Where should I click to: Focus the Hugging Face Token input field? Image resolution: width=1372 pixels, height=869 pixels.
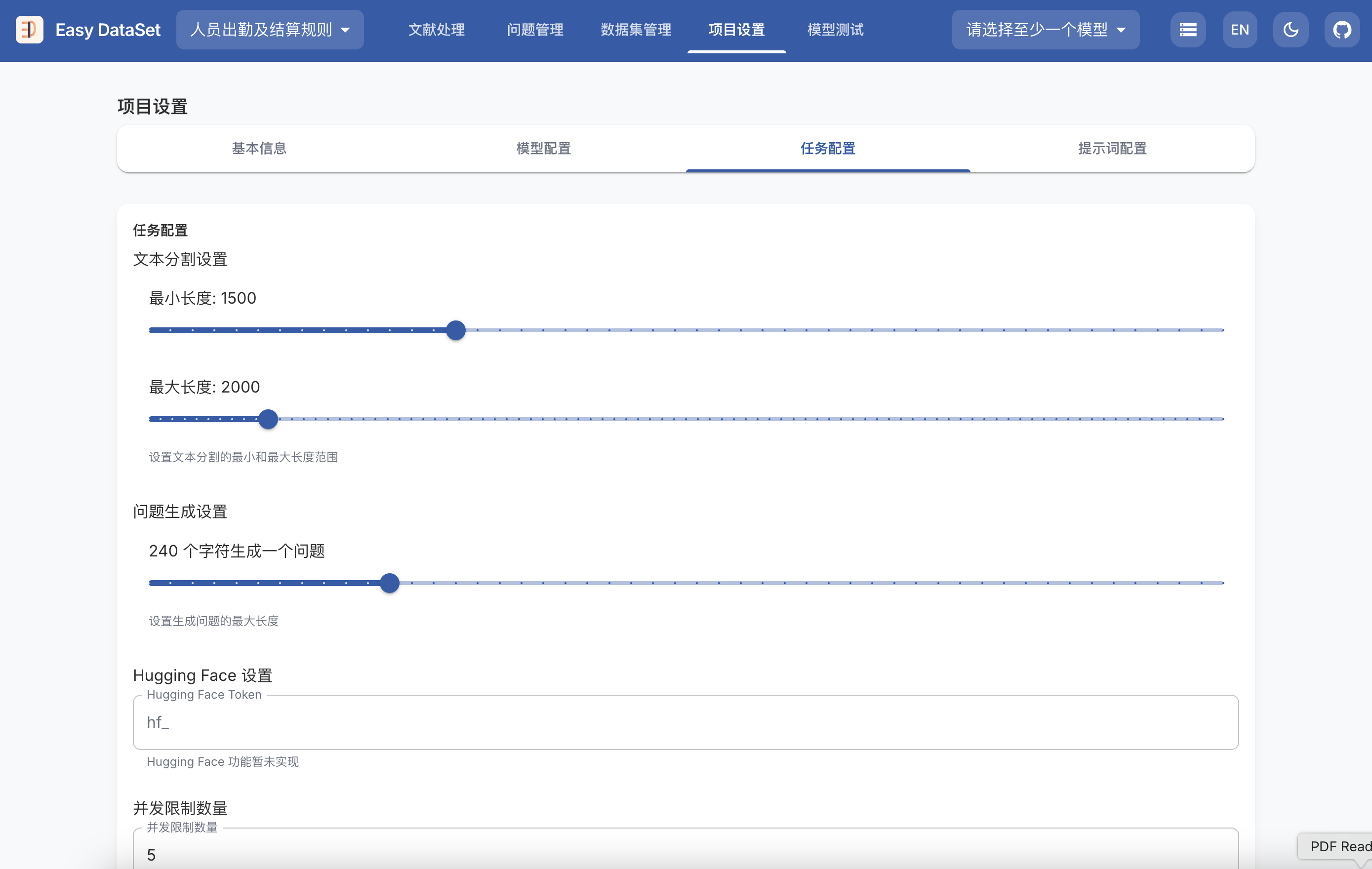tap(685, 722)
